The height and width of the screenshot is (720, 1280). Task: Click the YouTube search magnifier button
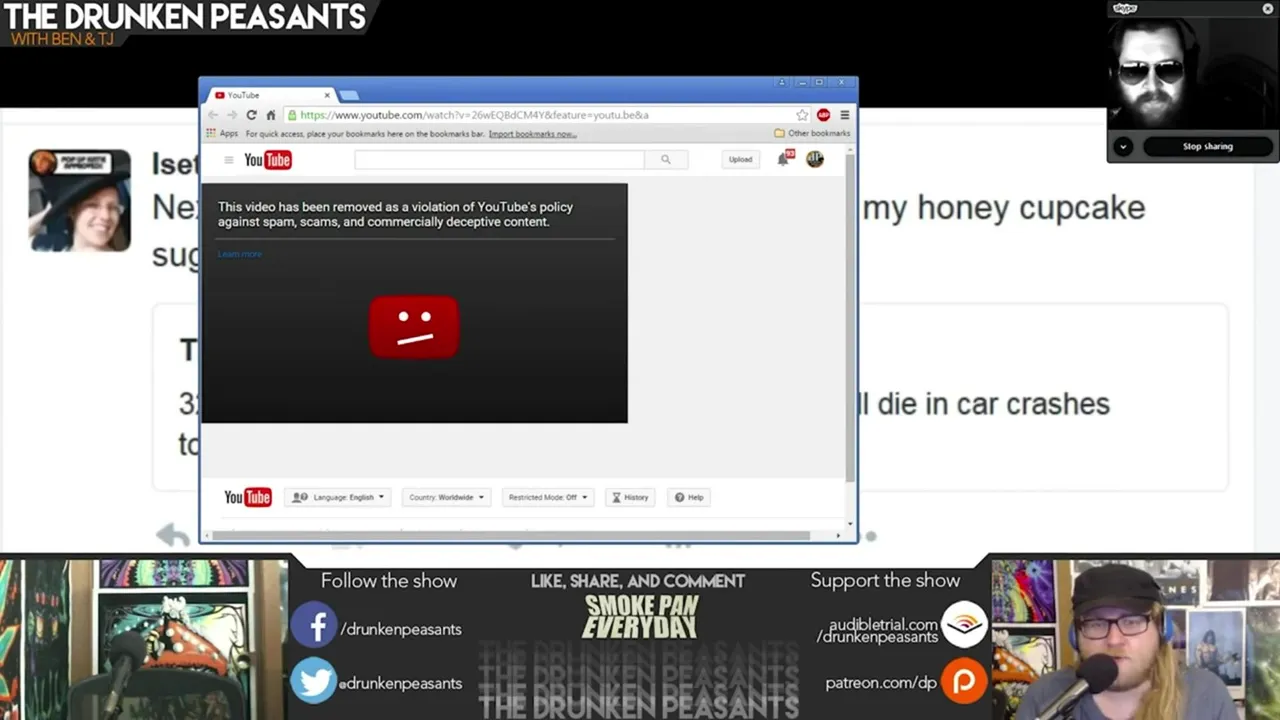pos(665,159)
